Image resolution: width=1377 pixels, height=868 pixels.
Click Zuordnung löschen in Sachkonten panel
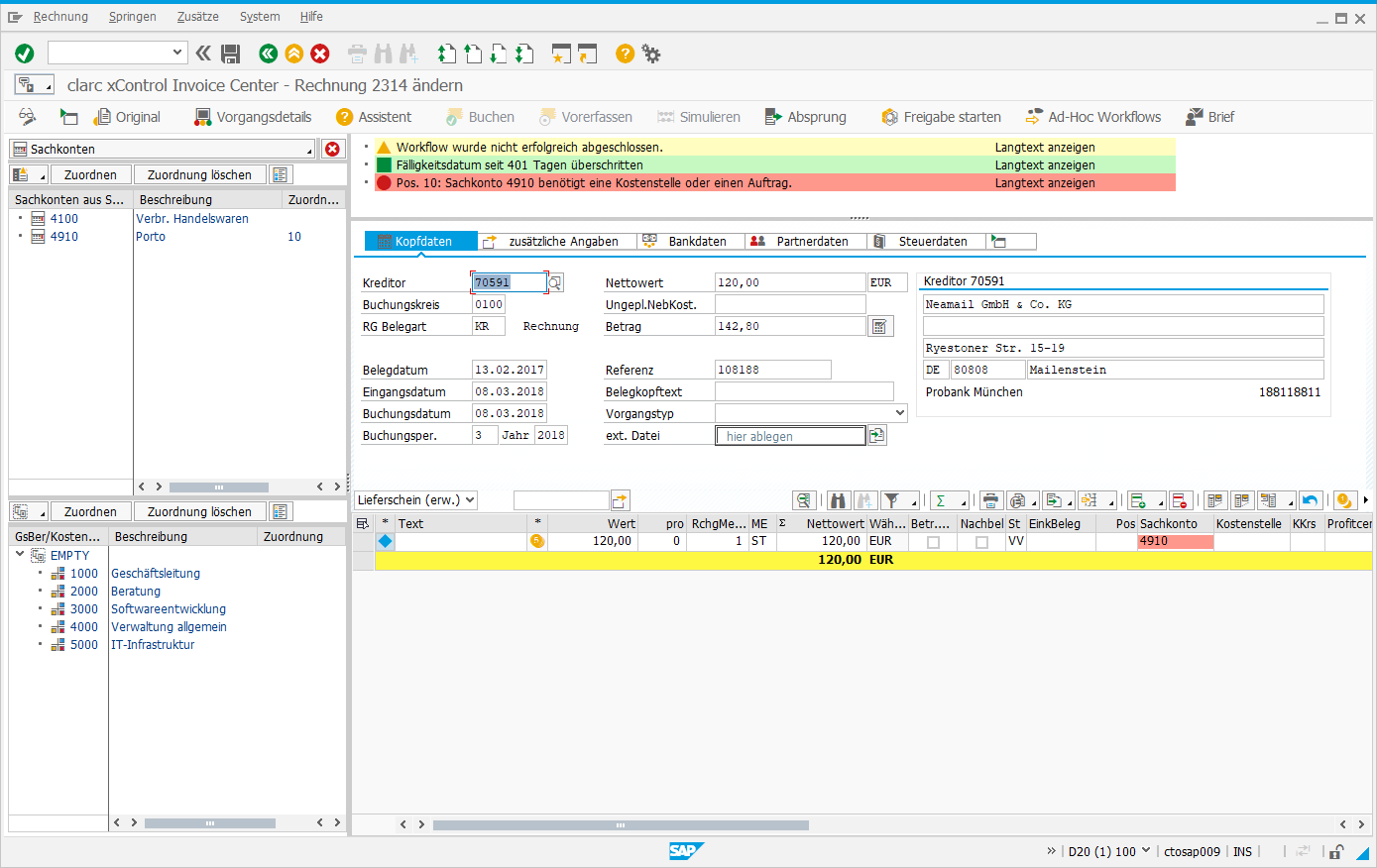[199, 174]
